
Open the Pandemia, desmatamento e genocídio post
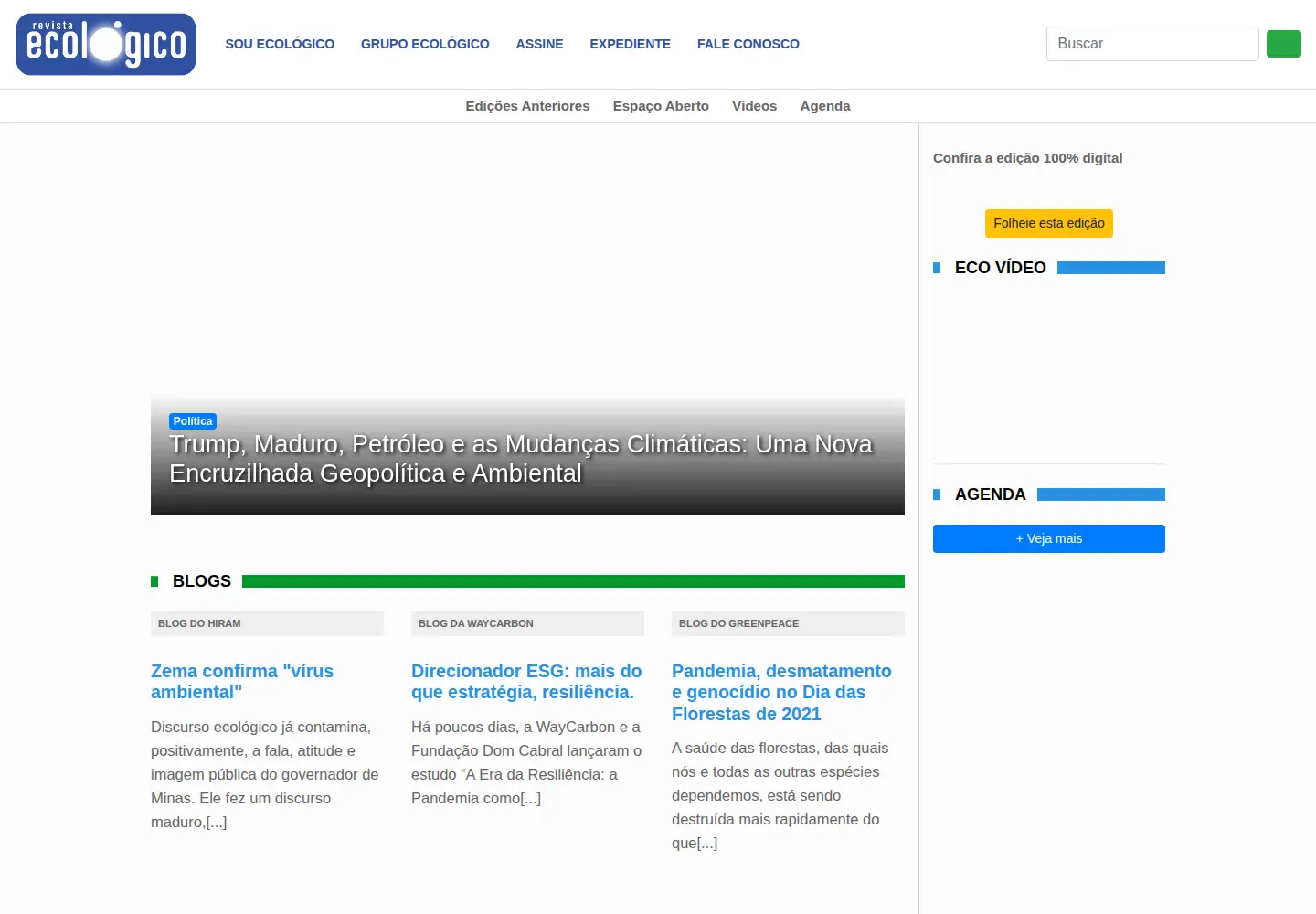click(781, 692)
